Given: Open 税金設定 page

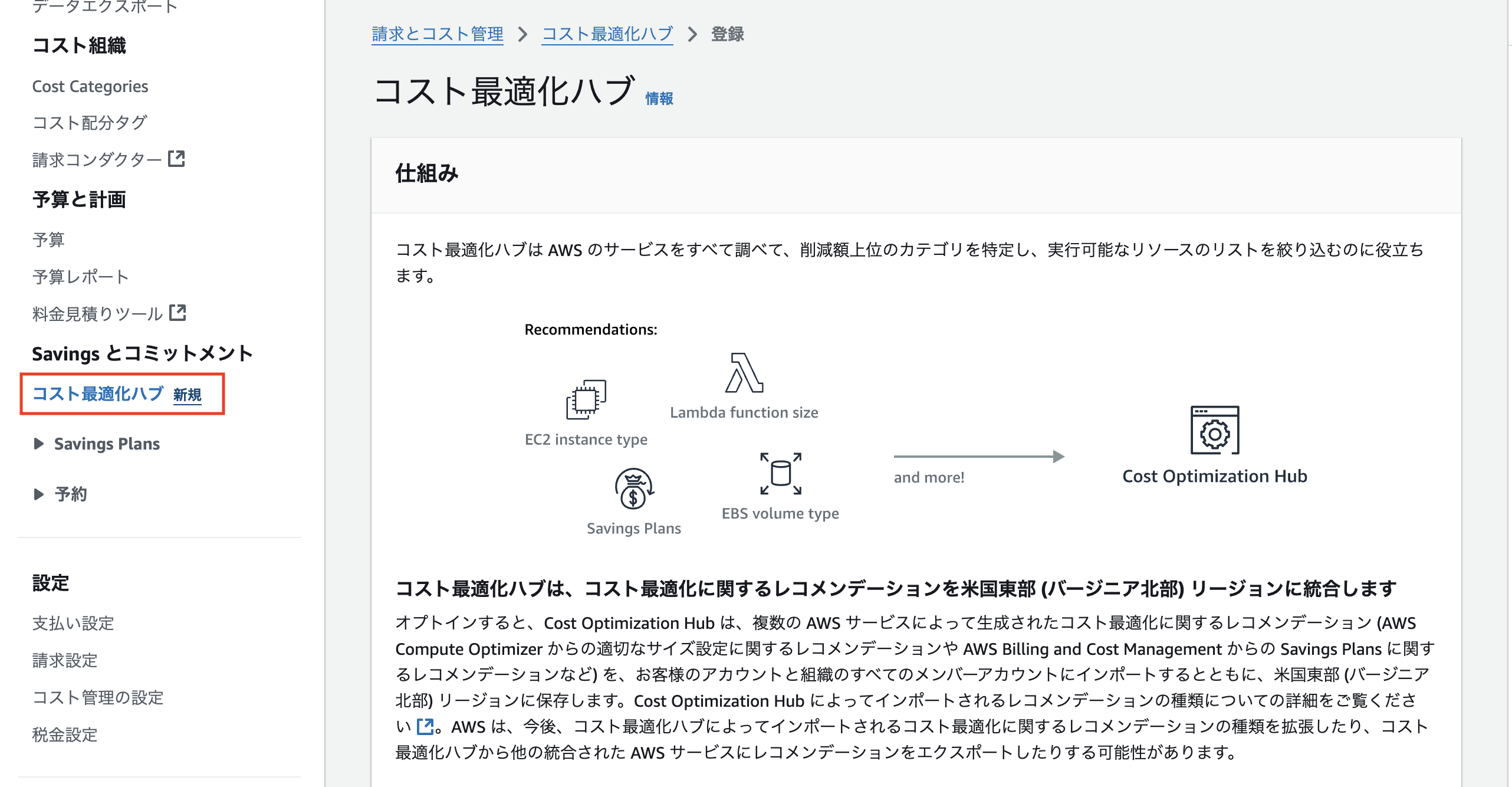Looking at the screenshot, I should (65, 734).
